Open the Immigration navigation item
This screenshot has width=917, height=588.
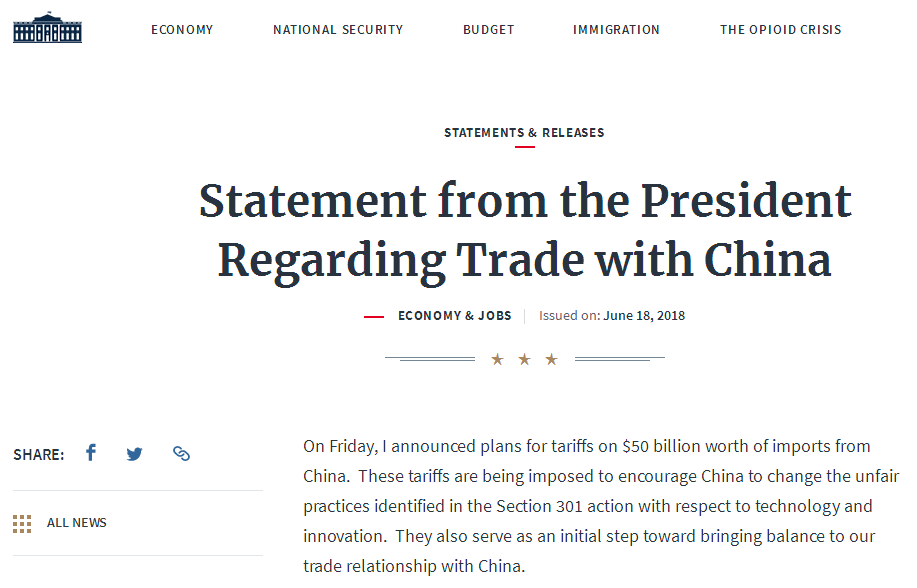(x=616, y=30)
